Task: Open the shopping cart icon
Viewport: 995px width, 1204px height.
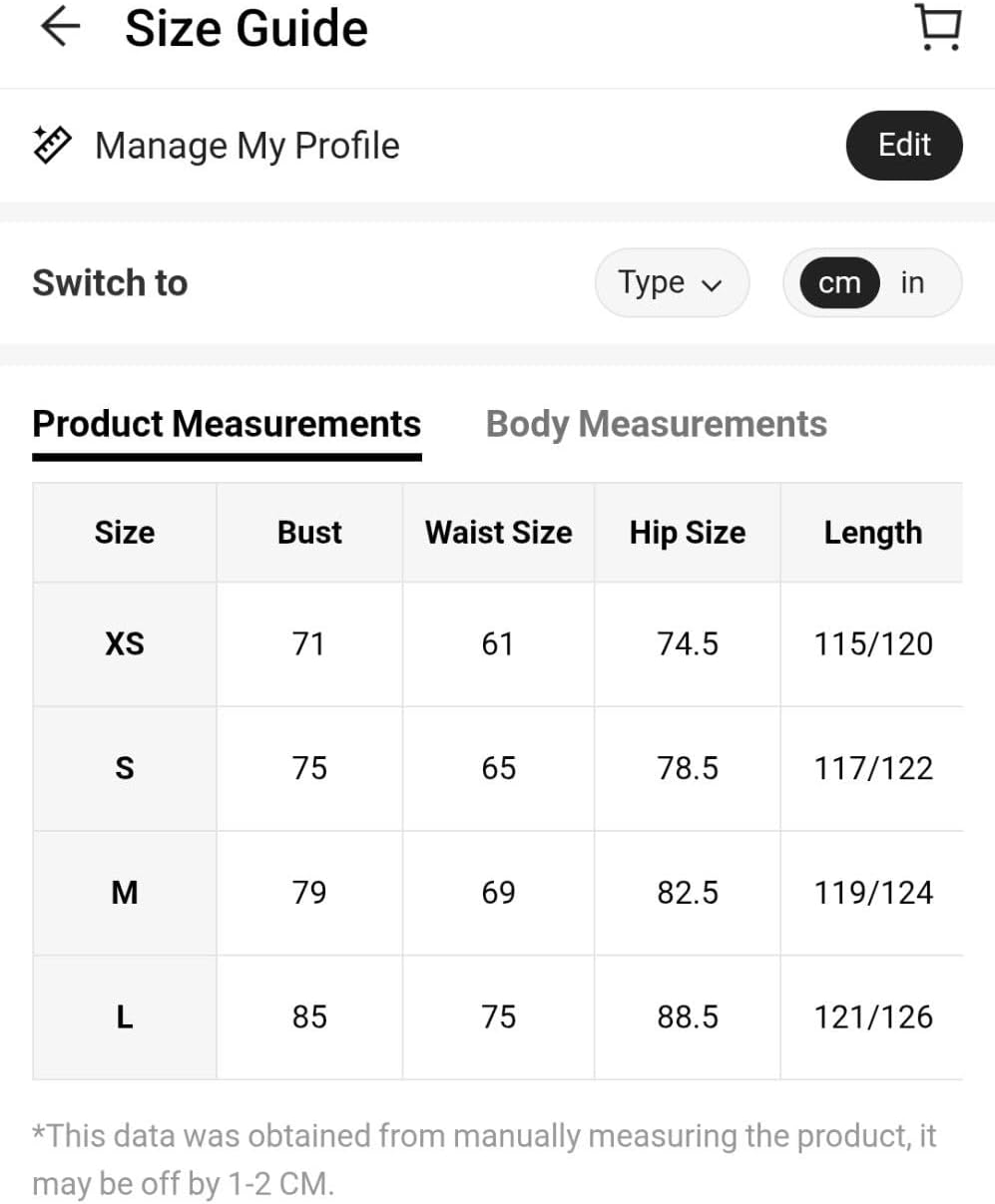Action: tap(938, 27)
